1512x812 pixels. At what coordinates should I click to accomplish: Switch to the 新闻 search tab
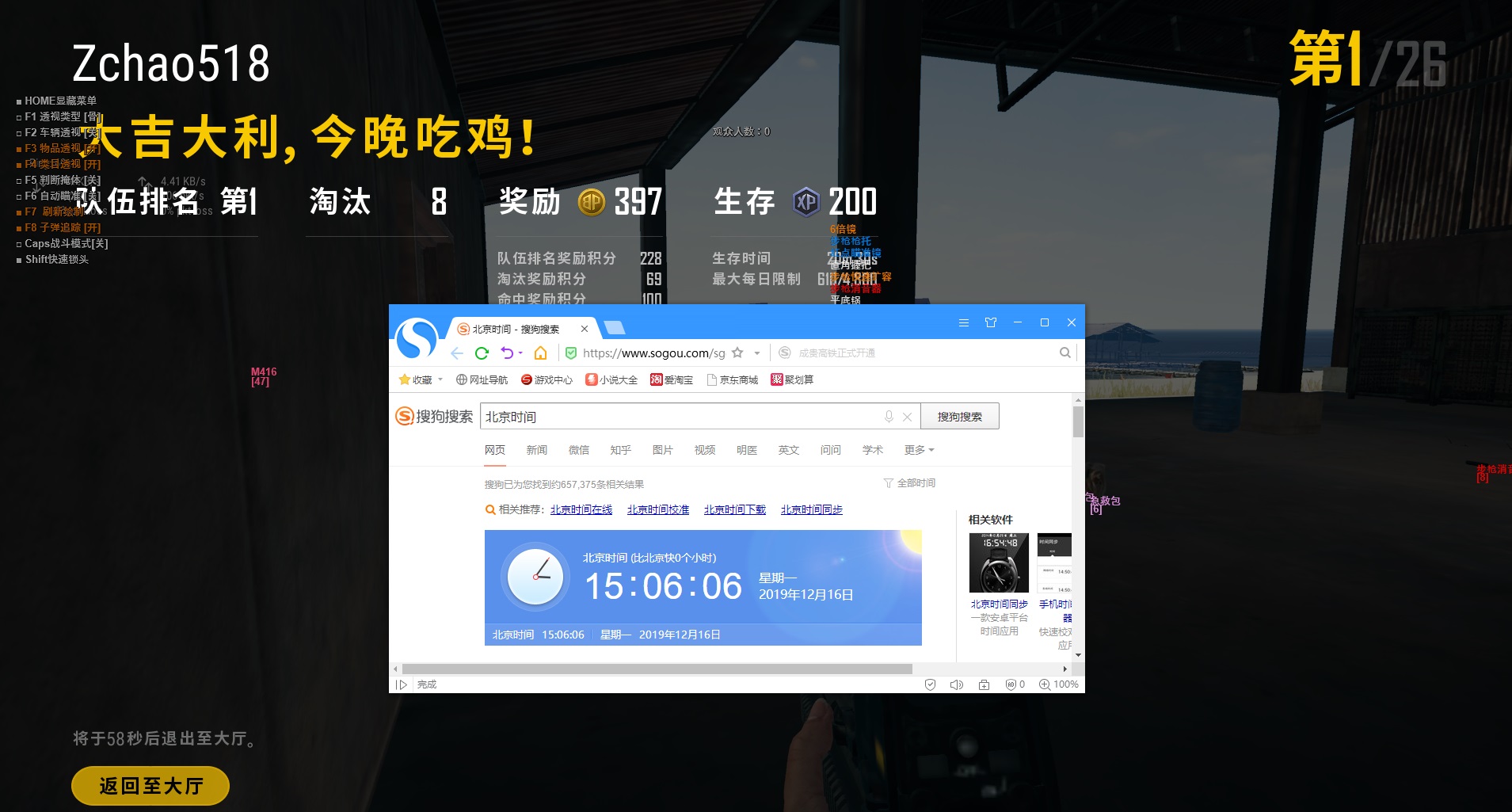pos(536,450)
